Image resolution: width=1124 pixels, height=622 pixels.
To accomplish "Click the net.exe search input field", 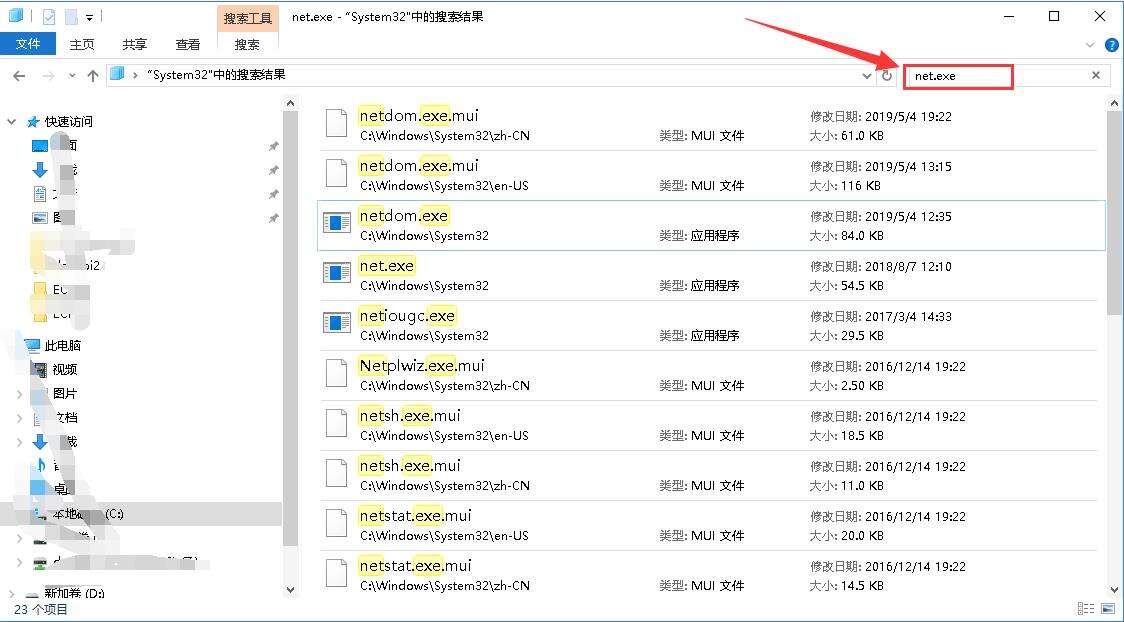I will click(x=958, y=75).
